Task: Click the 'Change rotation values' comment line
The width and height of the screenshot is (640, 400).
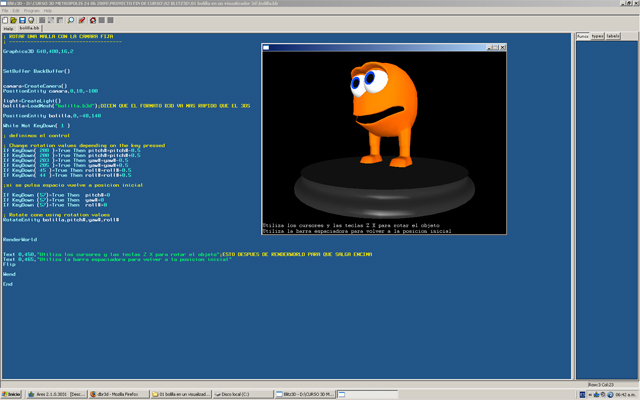Action: click(x=84, y=145)
